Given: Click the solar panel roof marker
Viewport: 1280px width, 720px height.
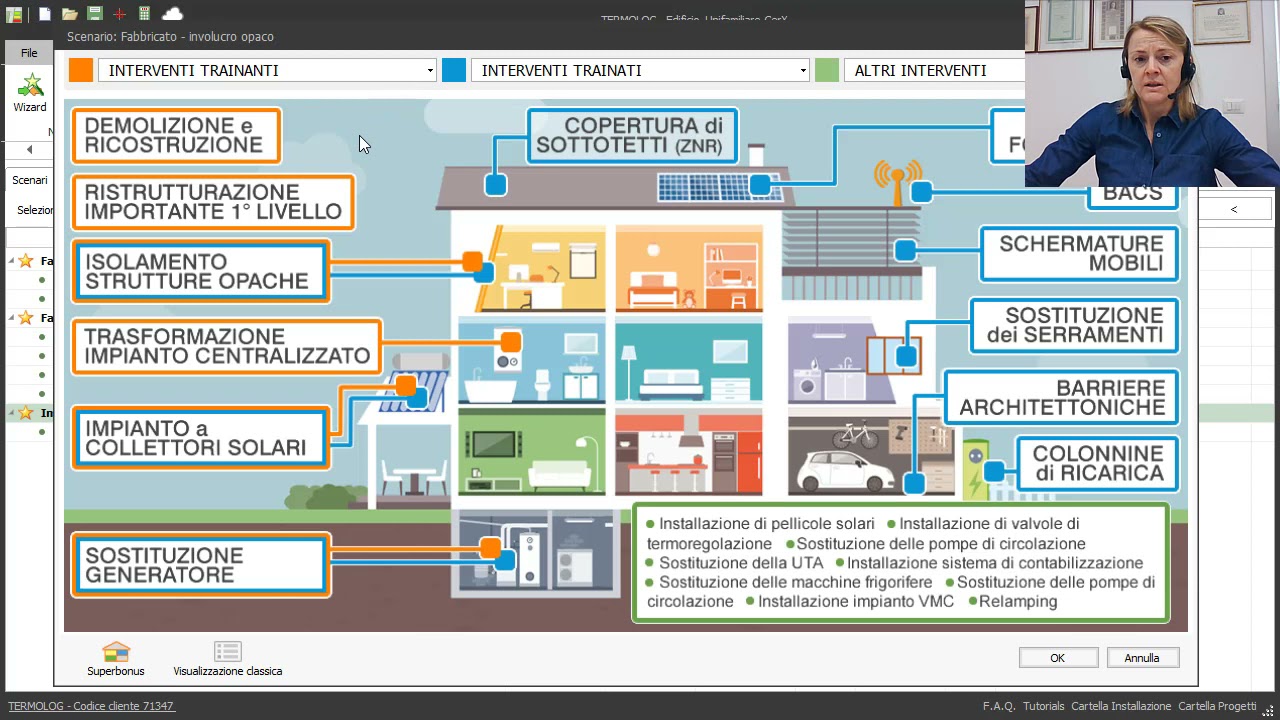Looking at the screenshot, I should point(760,185).
